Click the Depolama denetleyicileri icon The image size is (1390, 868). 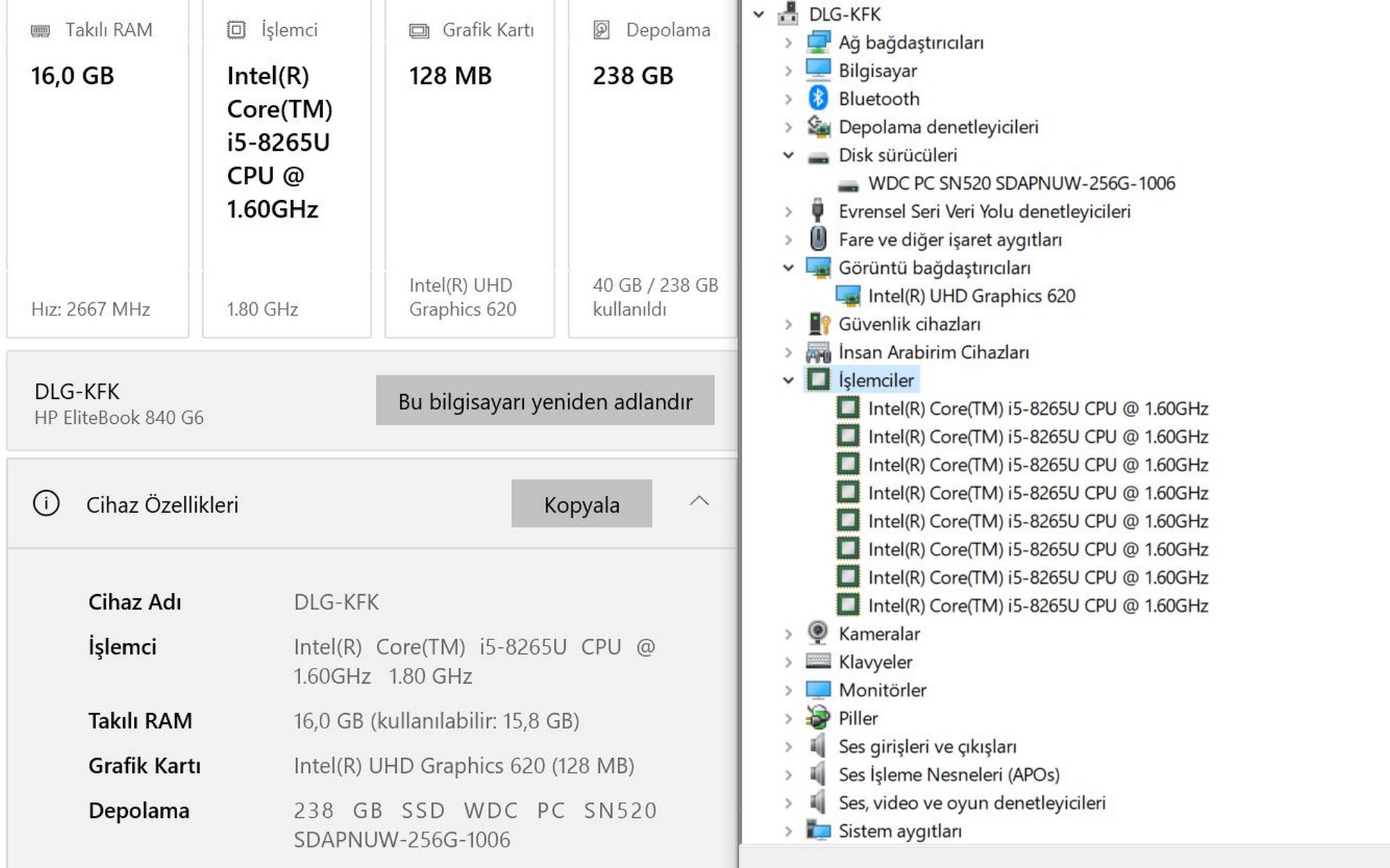pos(818,126)
